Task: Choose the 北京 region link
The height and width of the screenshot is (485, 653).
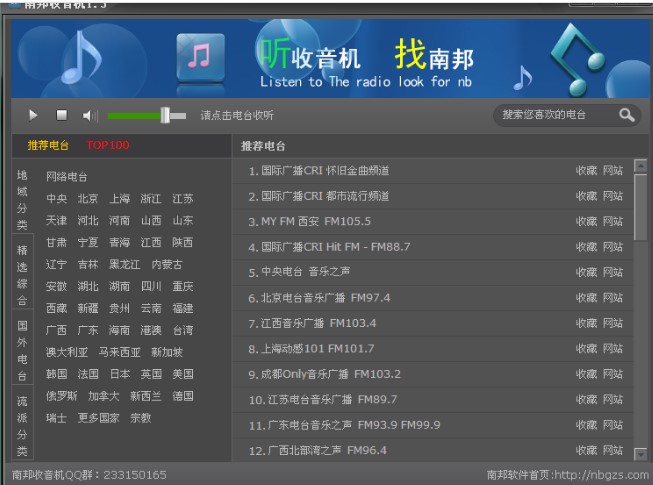Action: tap(88, 199)
